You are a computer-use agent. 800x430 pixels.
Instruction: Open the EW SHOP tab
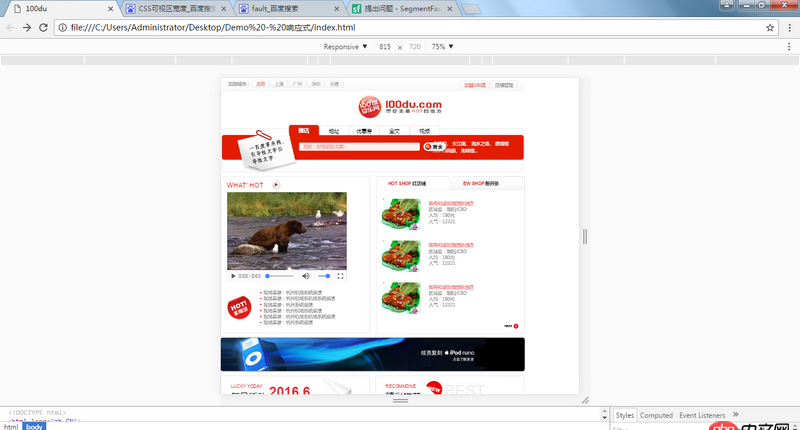pos(487,183)
